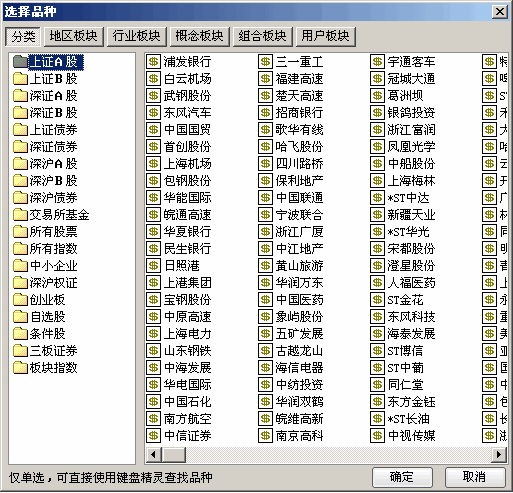Click the folder icon beside 交易所基金

coord(20,215)
